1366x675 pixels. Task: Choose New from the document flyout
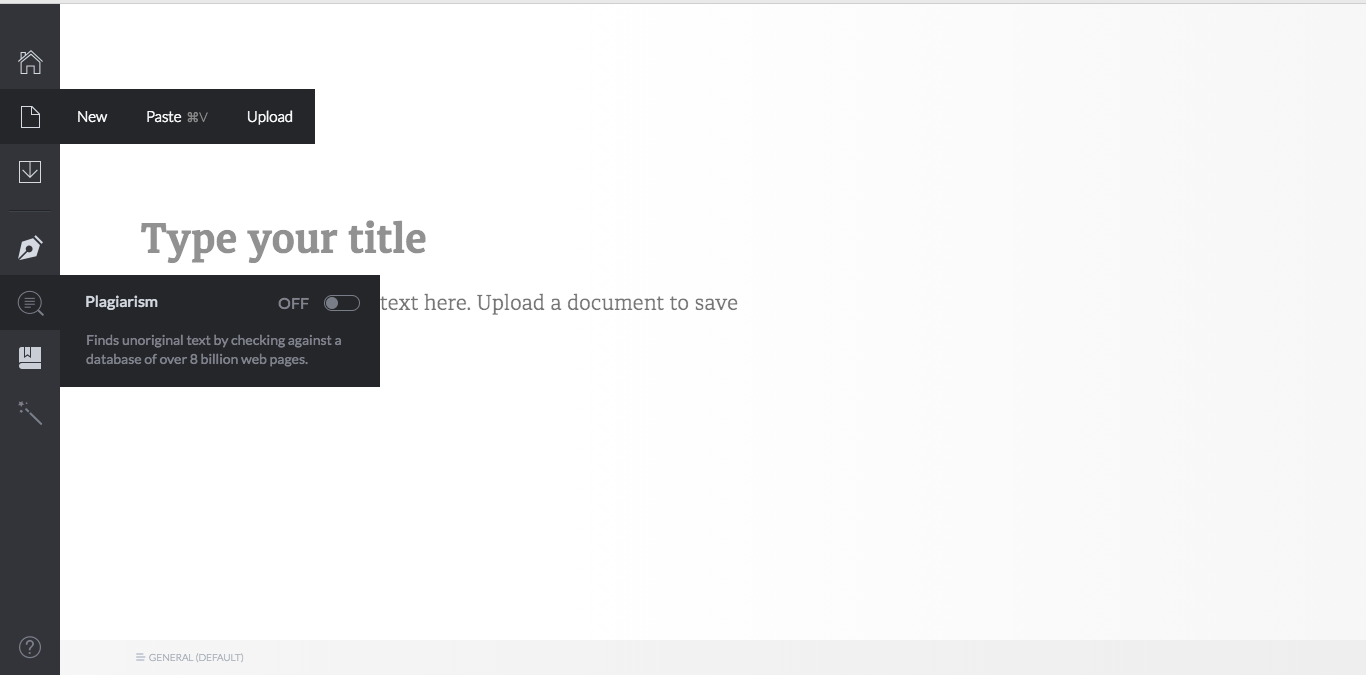point(92,117)
